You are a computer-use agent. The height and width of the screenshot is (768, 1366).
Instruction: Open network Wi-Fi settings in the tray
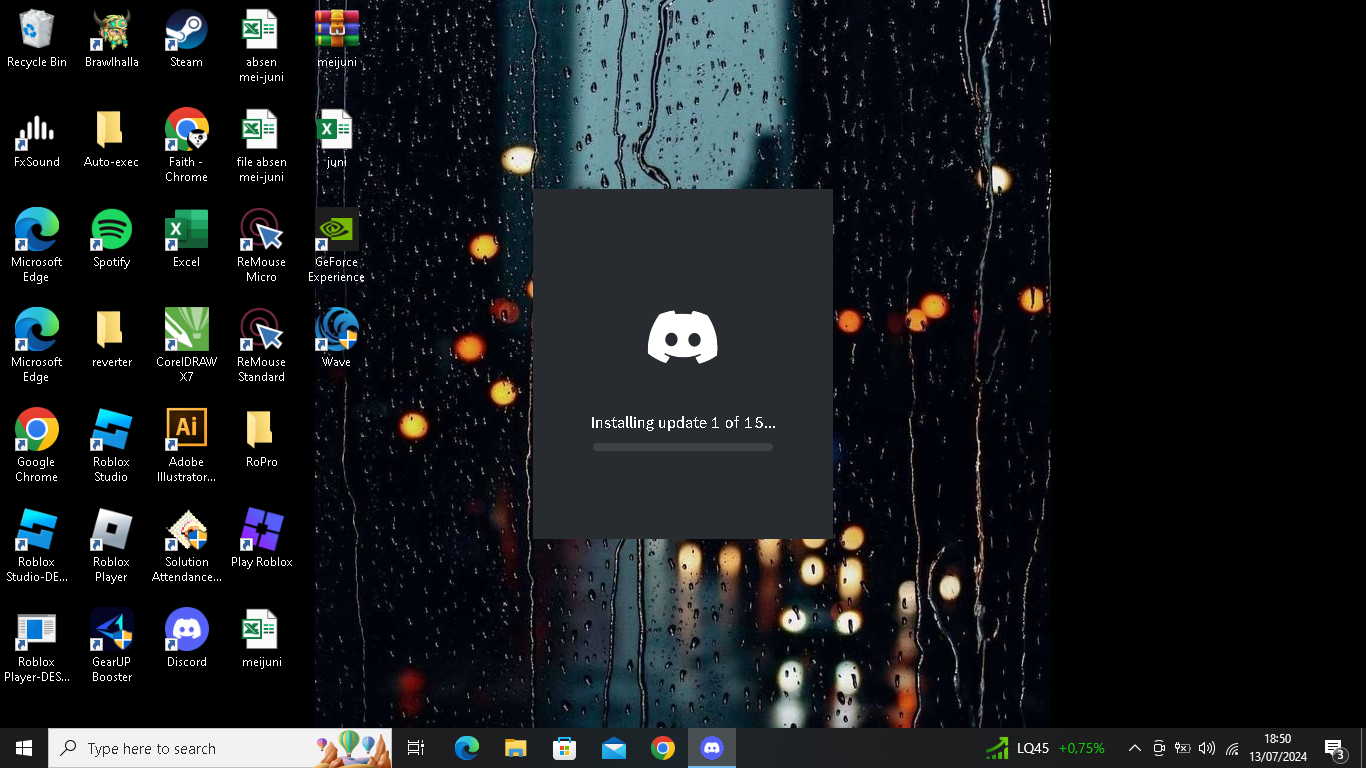click(1232, 748)
